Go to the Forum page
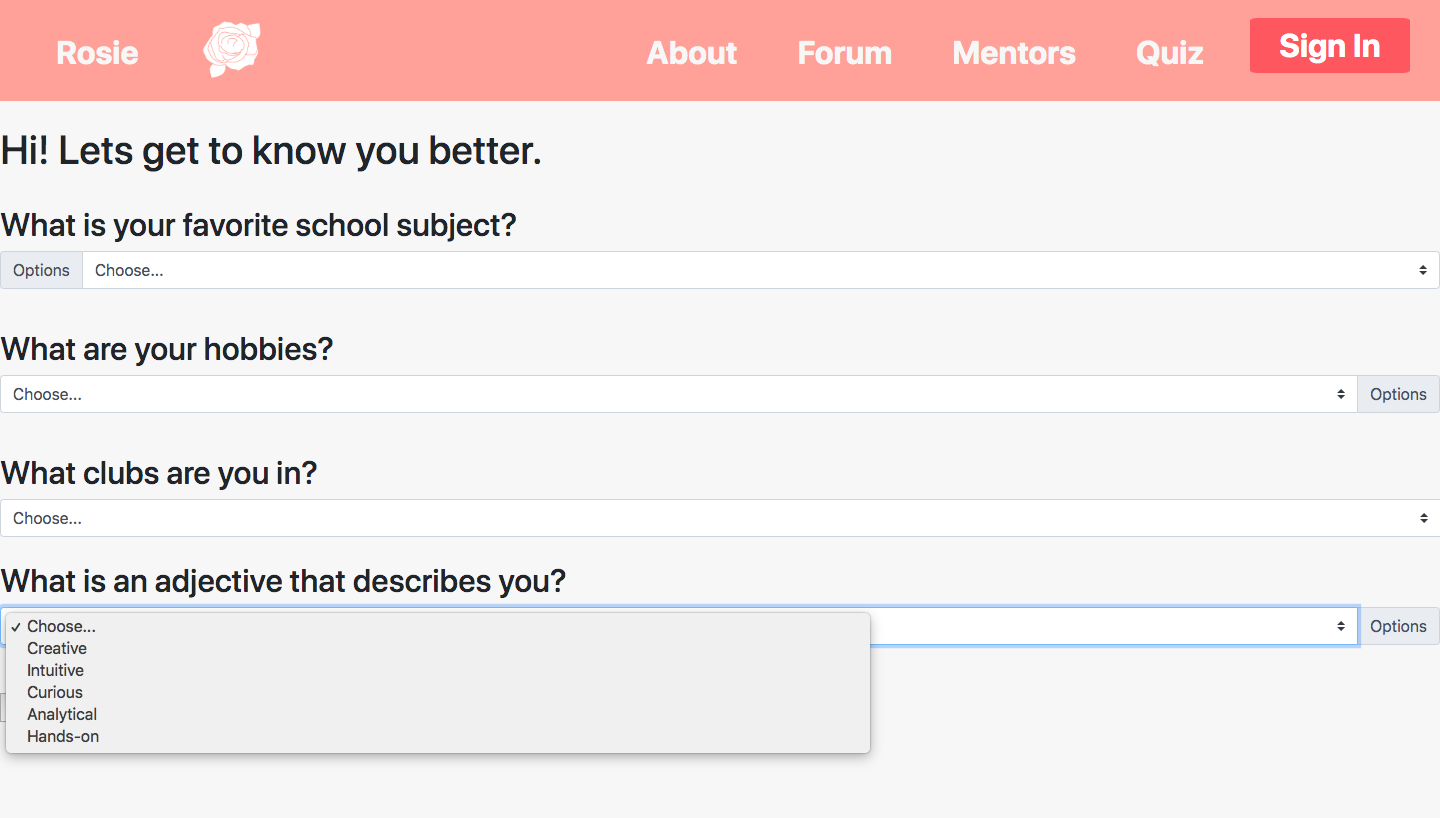This screenshot has height=818, width=1440. [x=844, y=52]
